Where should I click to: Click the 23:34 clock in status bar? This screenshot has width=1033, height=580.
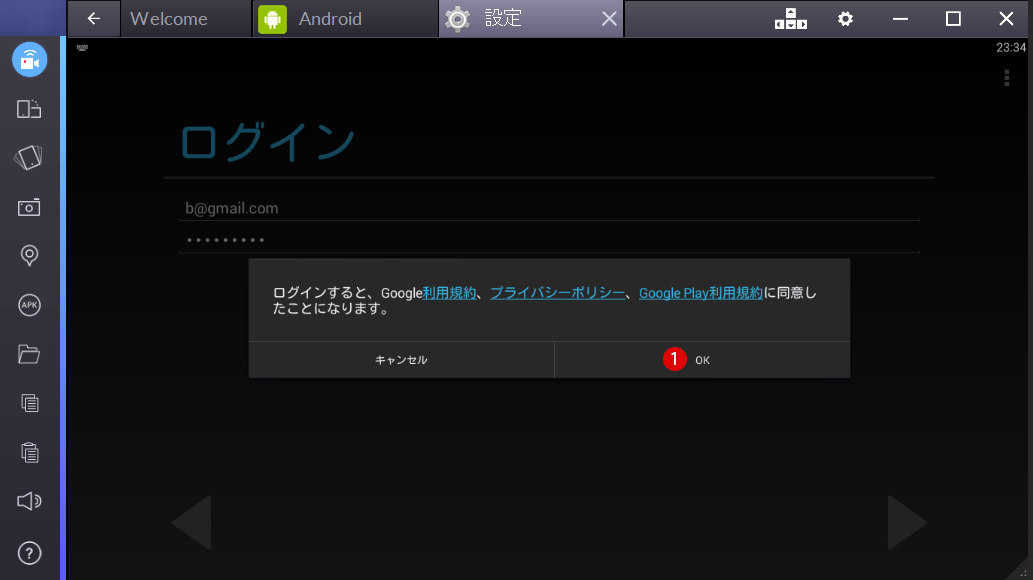point(1011,47)
